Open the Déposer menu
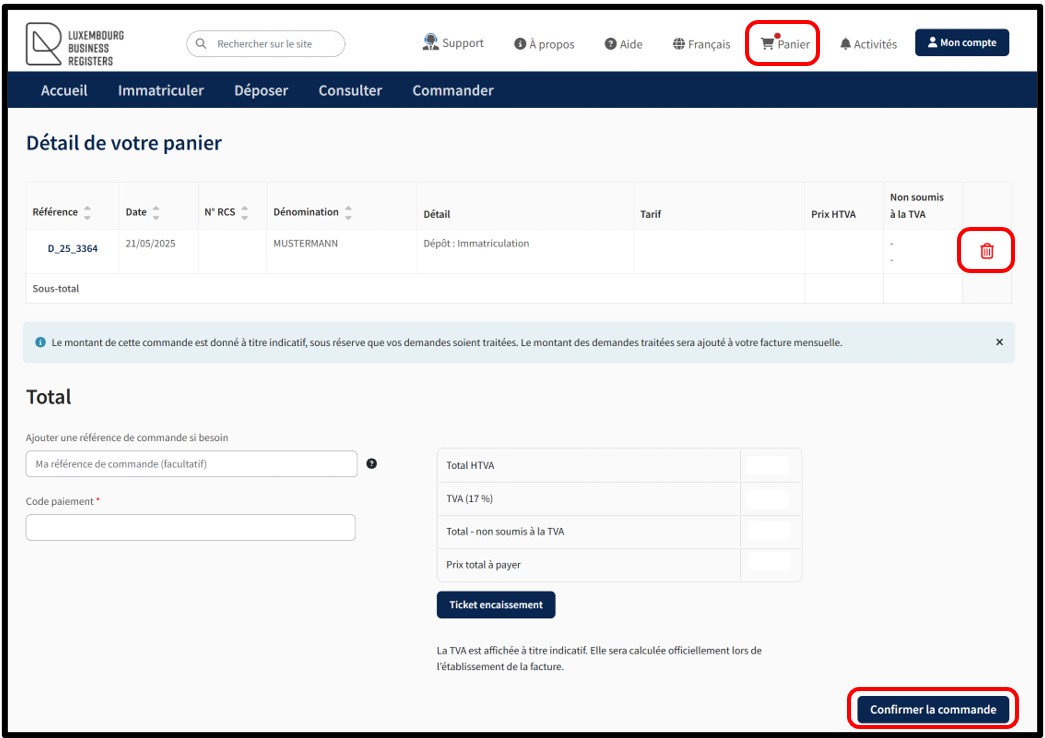Viewport: 1045px width, 738px height. pos(261,90)
